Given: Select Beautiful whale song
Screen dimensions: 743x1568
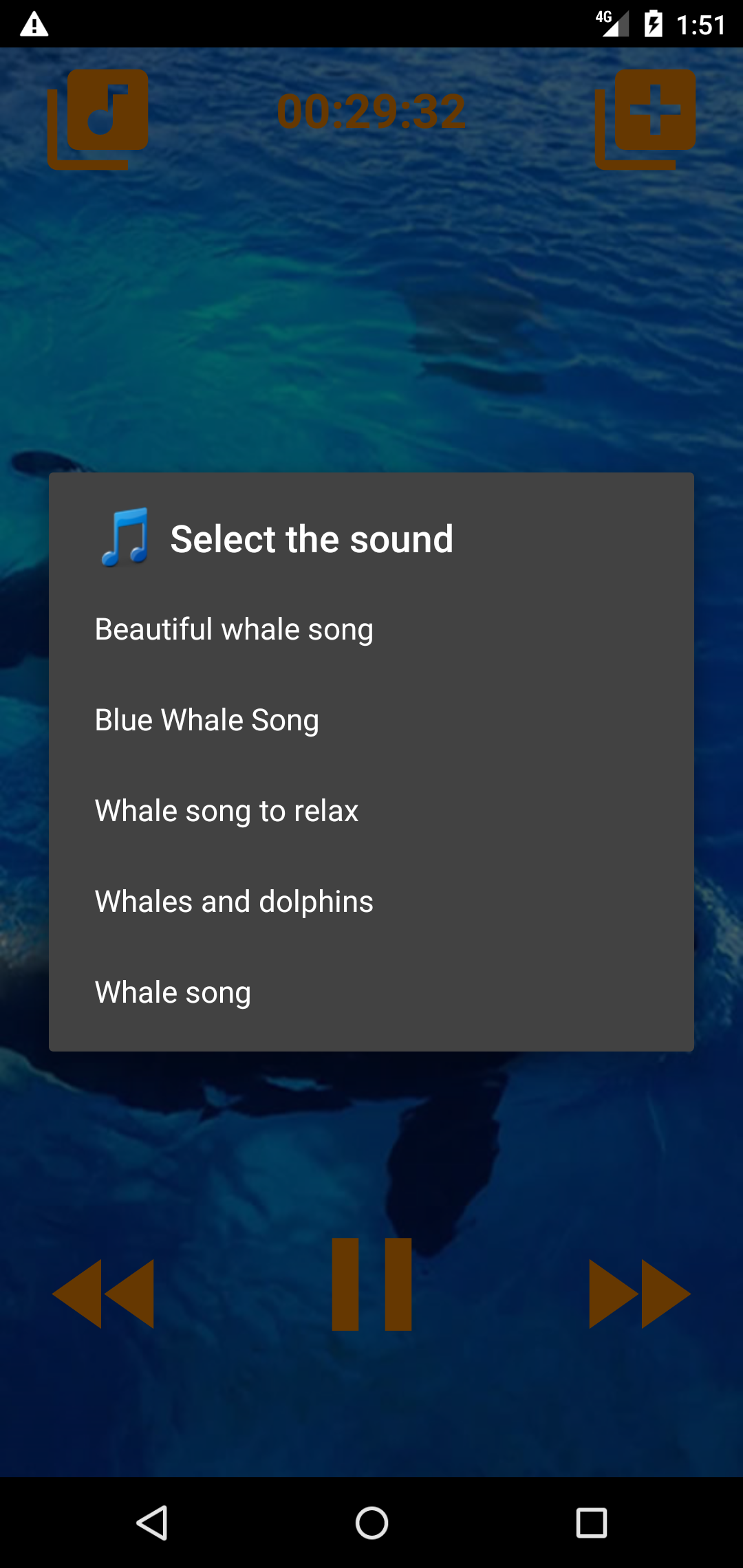Looking at the screenshot, I should (x=234, y=629).
